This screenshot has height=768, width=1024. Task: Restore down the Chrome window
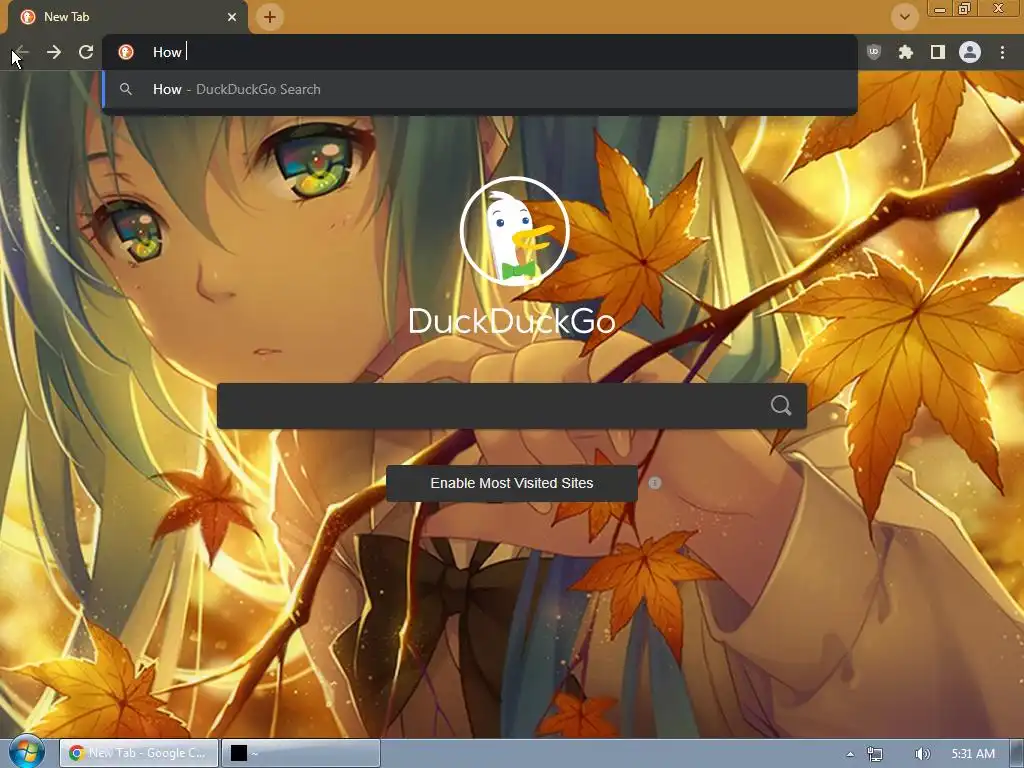pos(964,8)
